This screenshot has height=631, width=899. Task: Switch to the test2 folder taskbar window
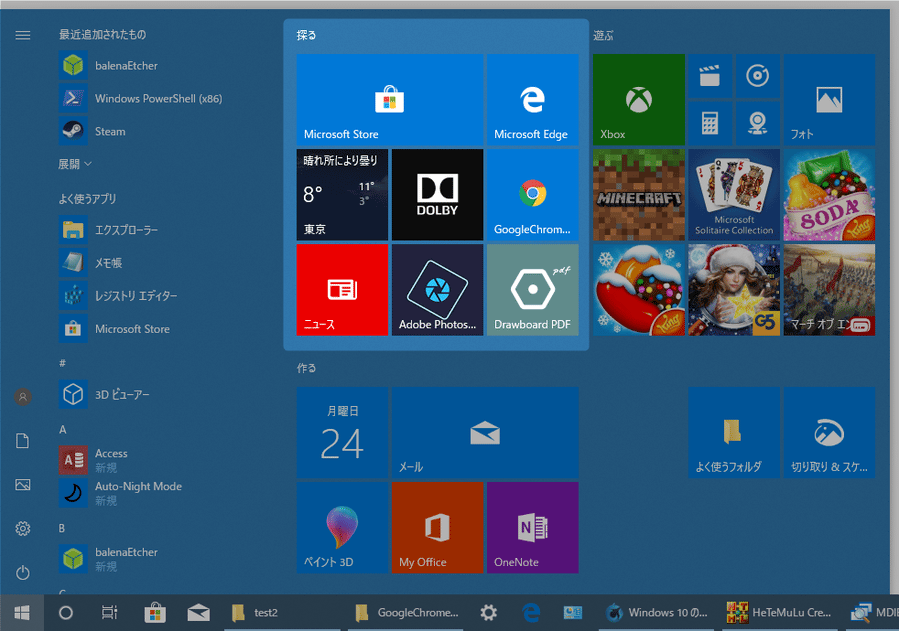282,613
